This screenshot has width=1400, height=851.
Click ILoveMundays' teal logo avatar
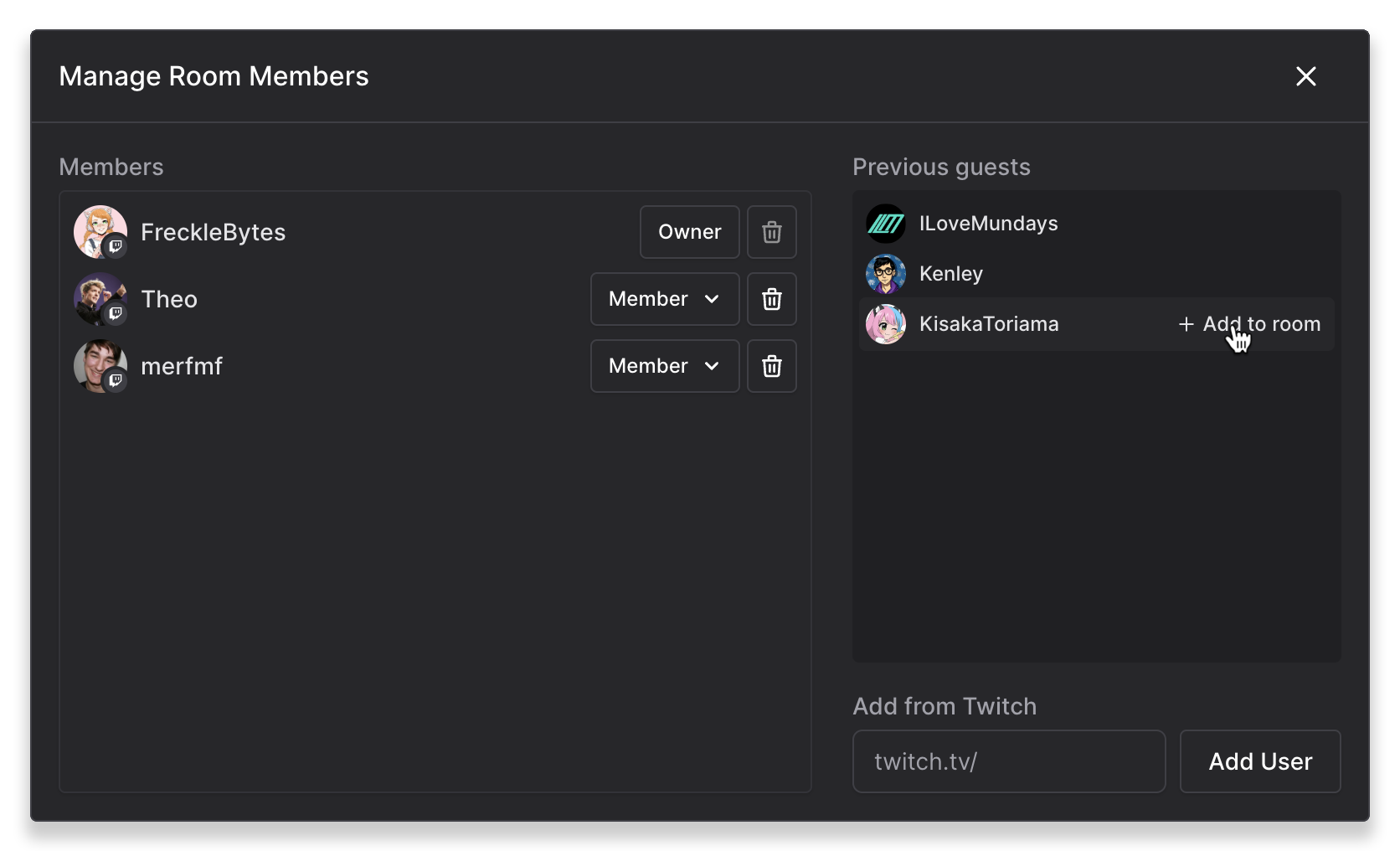click(x=885, y=224)
